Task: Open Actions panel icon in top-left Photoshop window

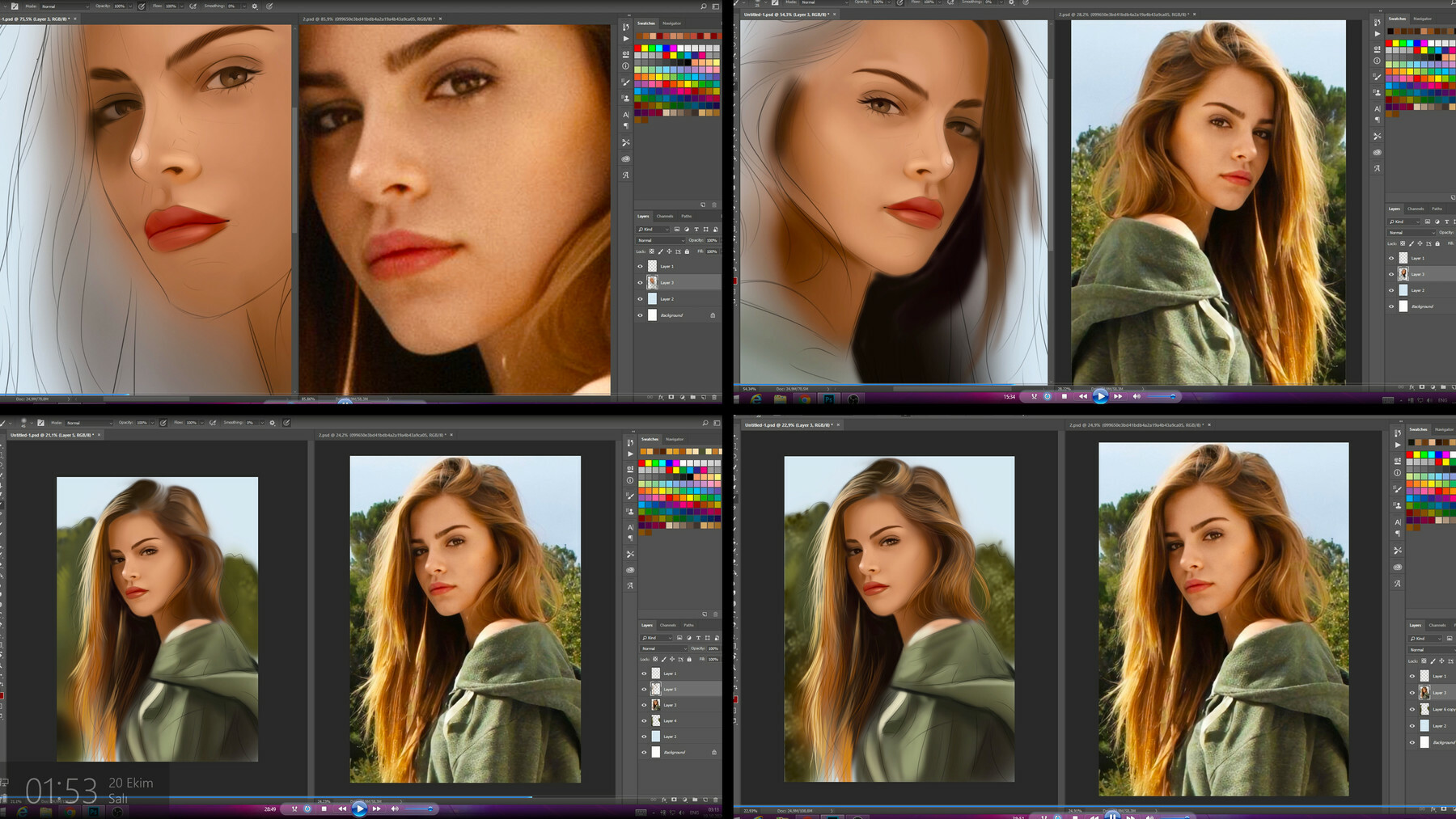Action: (x=625, y=39)
